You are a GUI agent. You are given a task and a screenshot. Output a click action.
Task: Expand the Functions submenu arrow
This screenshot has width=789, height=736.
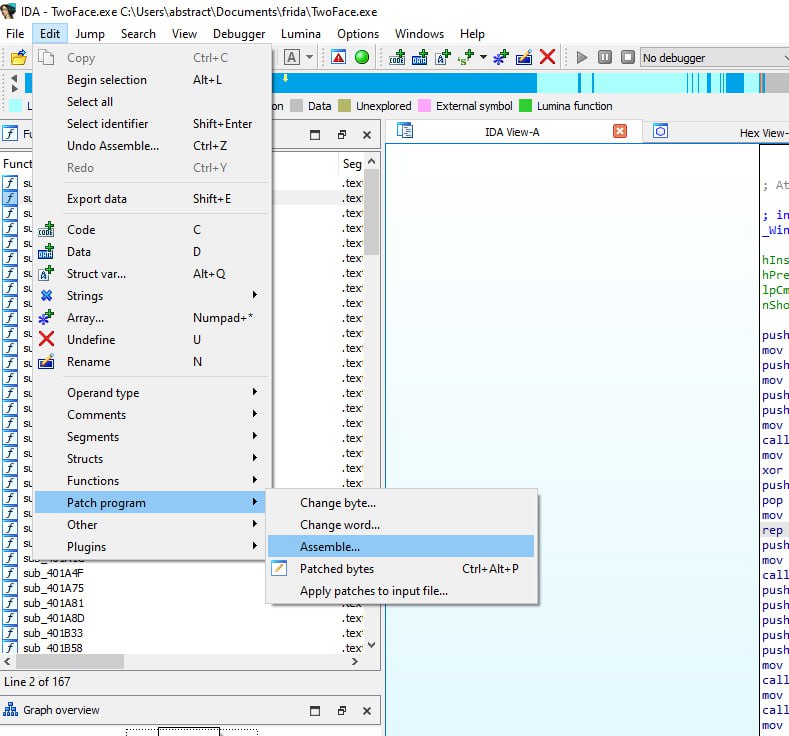(x=255, y=480)
